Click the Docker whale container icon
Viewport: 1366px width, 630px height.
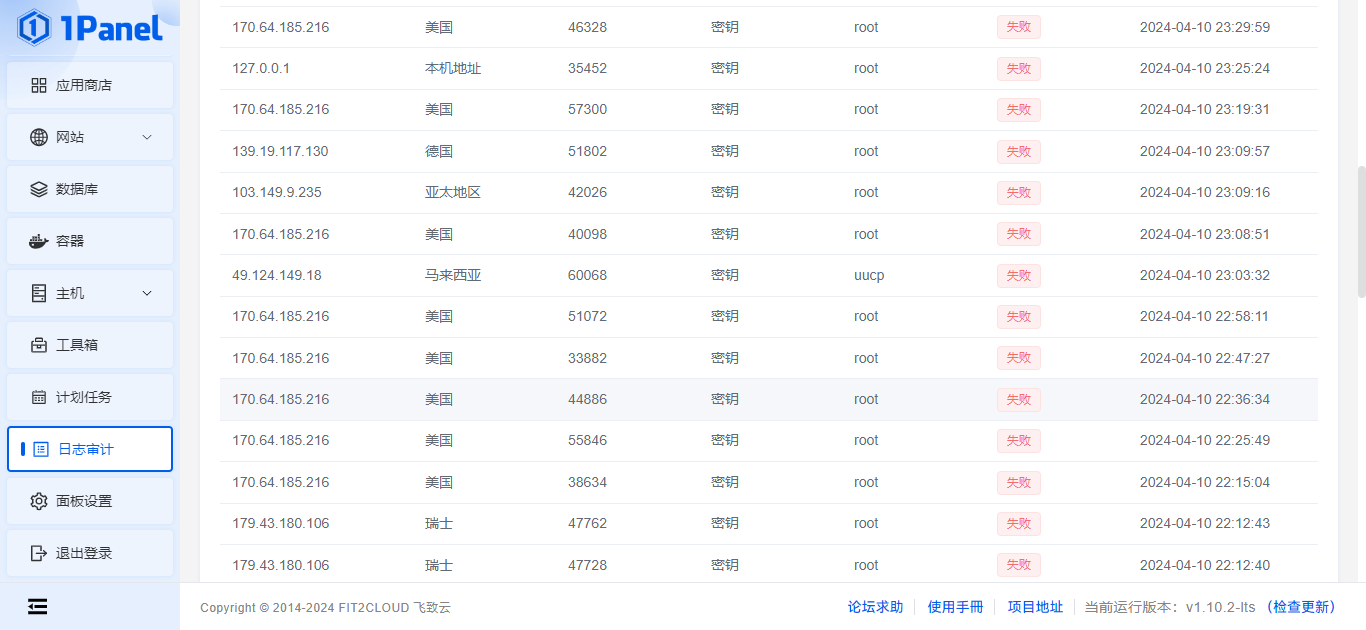click(39, 241)
